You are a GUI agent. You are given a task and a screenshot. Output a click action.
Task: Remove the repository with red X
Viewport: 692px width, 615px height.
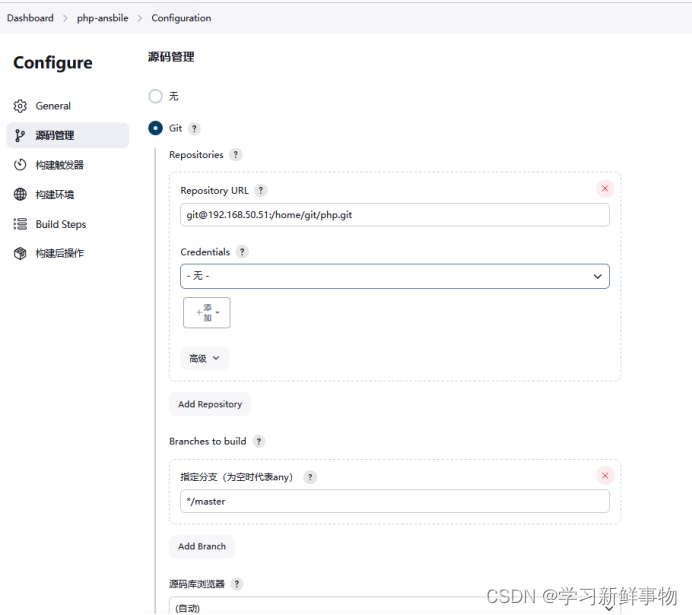pyautogui.click(x=605, y=188)
